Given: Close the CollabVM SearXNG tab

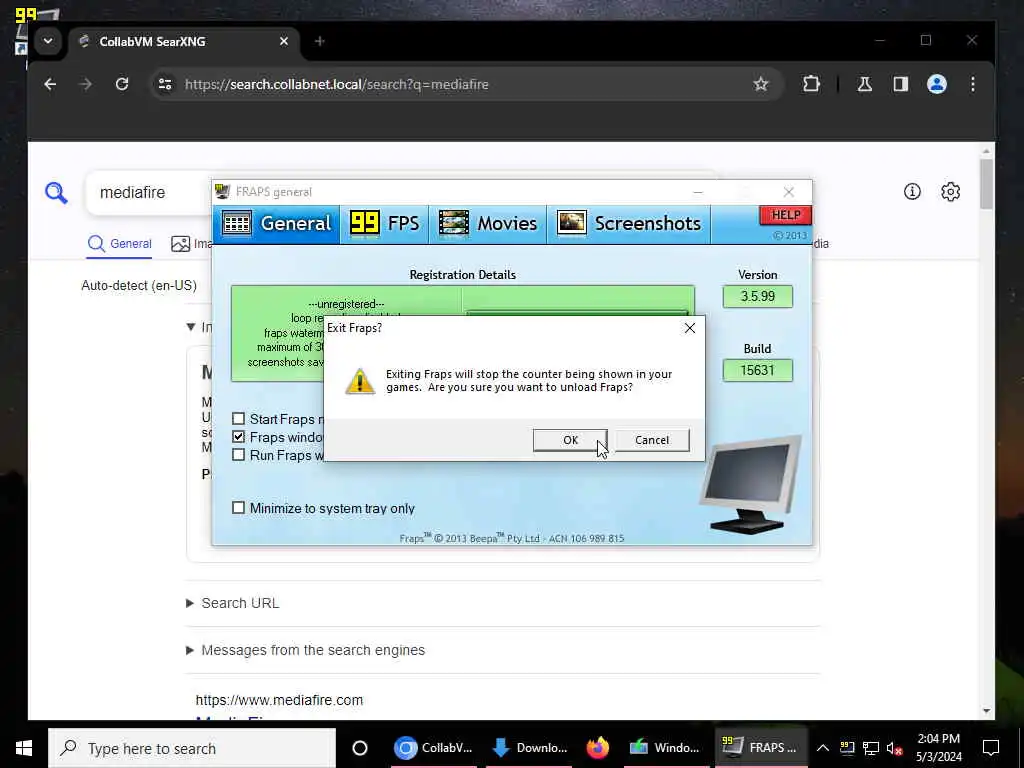Looking at the screenshot, I should (283, 41).
